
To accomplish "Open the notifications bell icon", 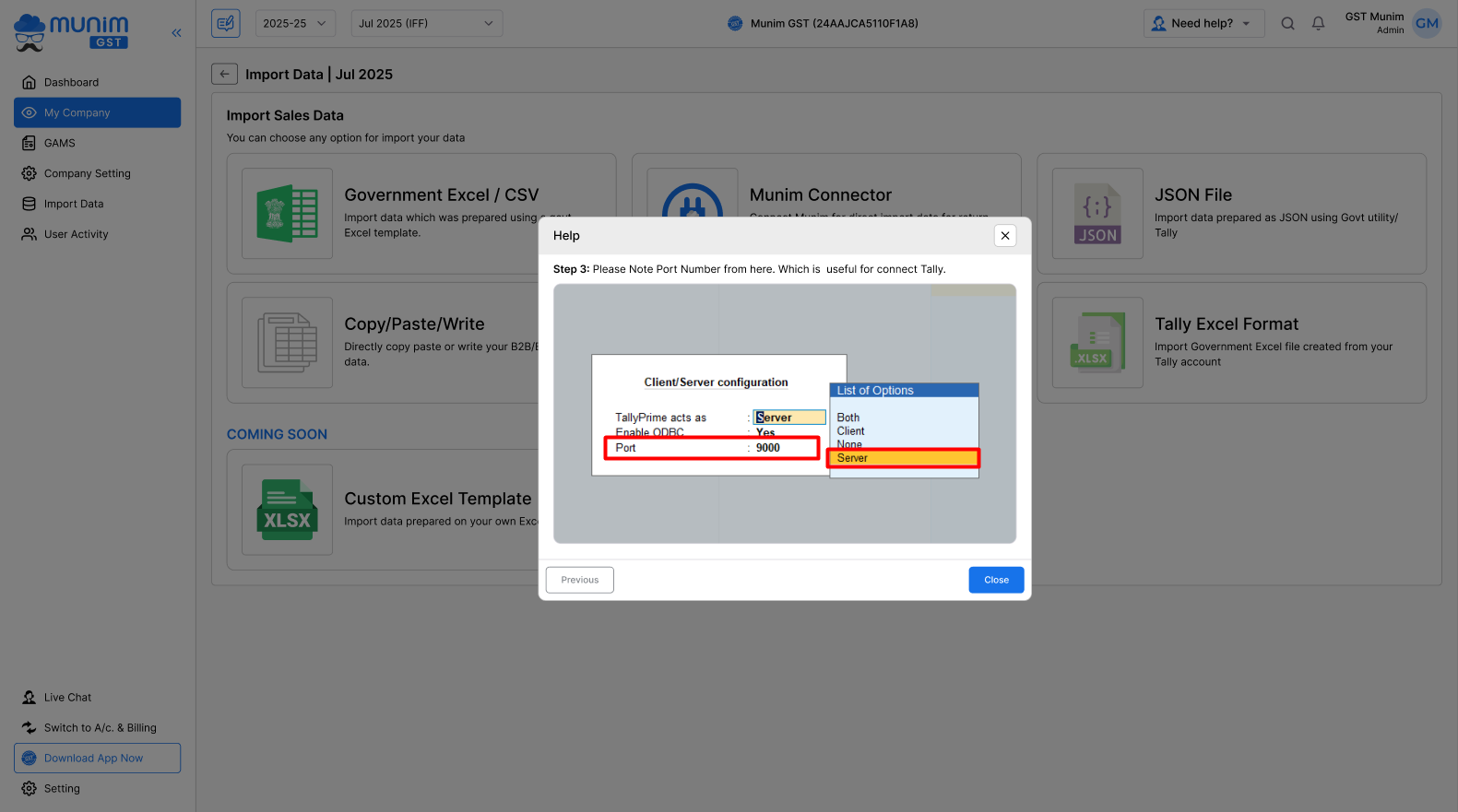I will click(x=1318, y=24).
